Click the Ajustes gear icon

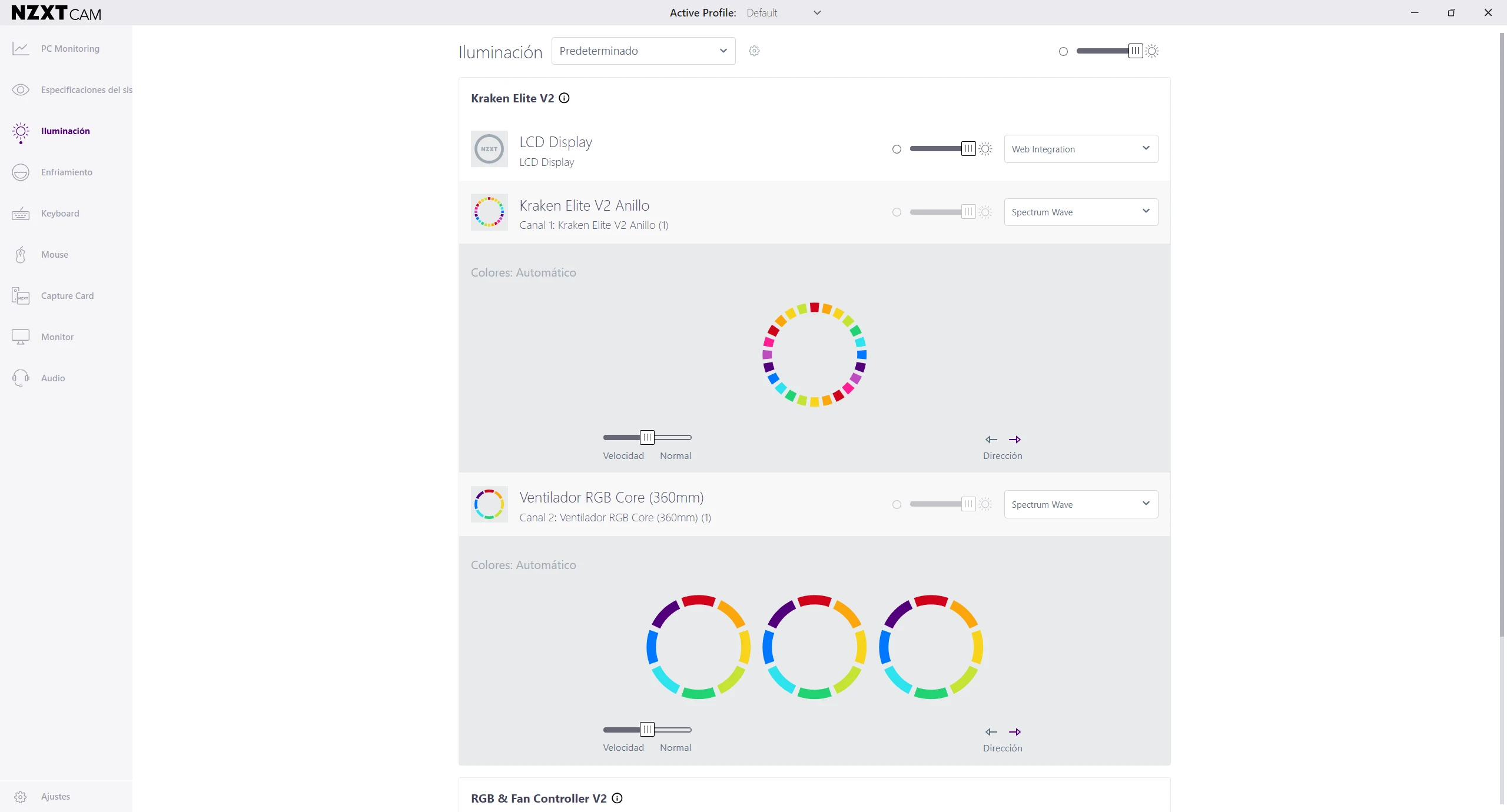coord(21,797)
